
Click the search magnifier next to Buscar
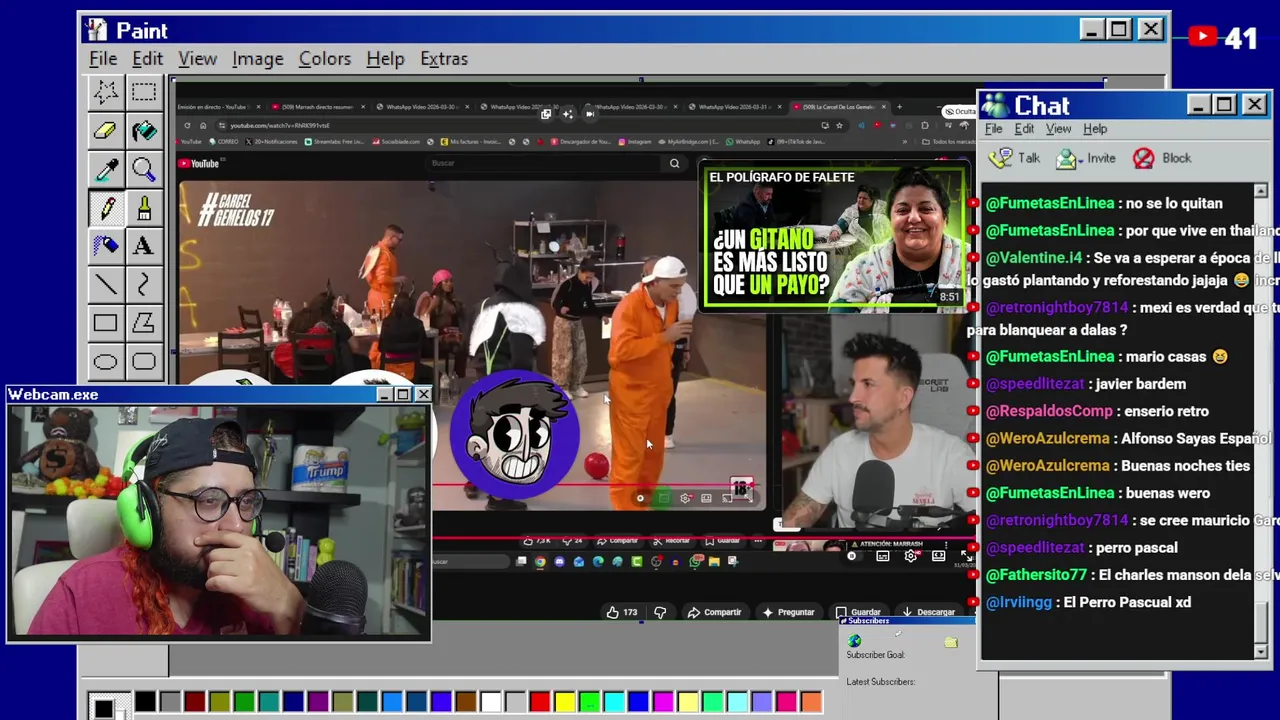pyautogui.click(x=675, y=163)
